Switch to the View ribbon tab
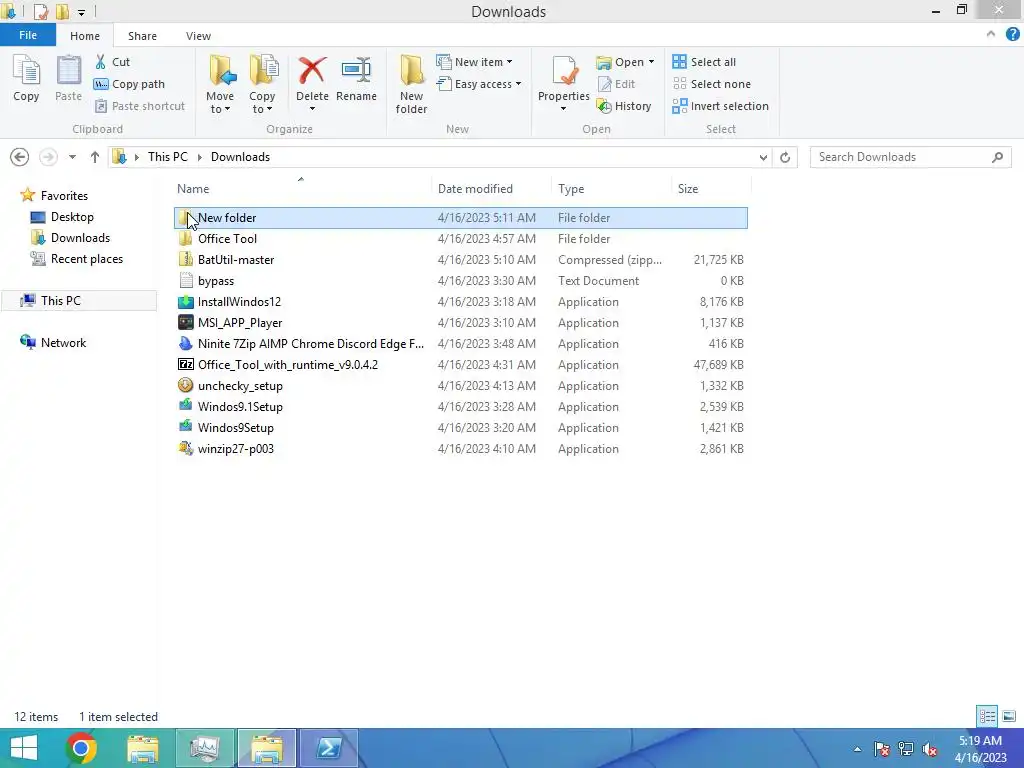 [x=198, y=36]
